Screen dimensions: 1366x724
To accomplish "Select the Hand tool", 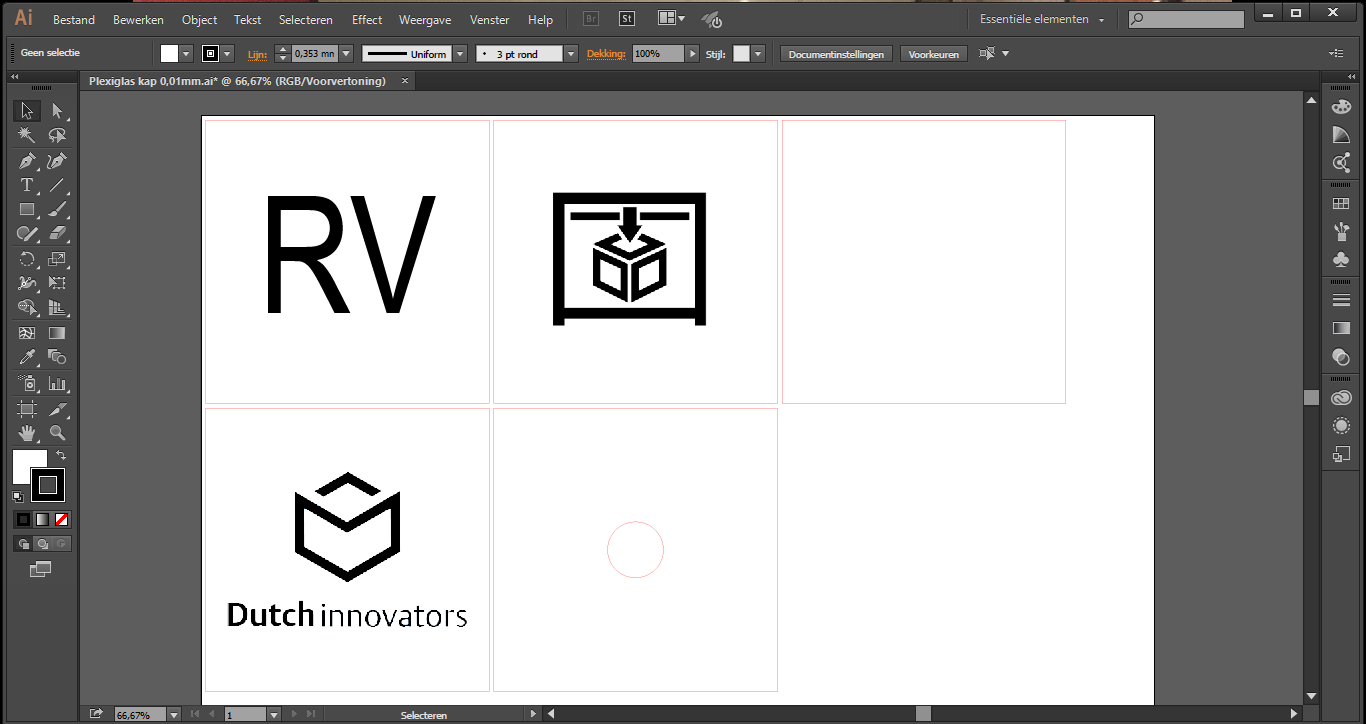I will point(27,433).
